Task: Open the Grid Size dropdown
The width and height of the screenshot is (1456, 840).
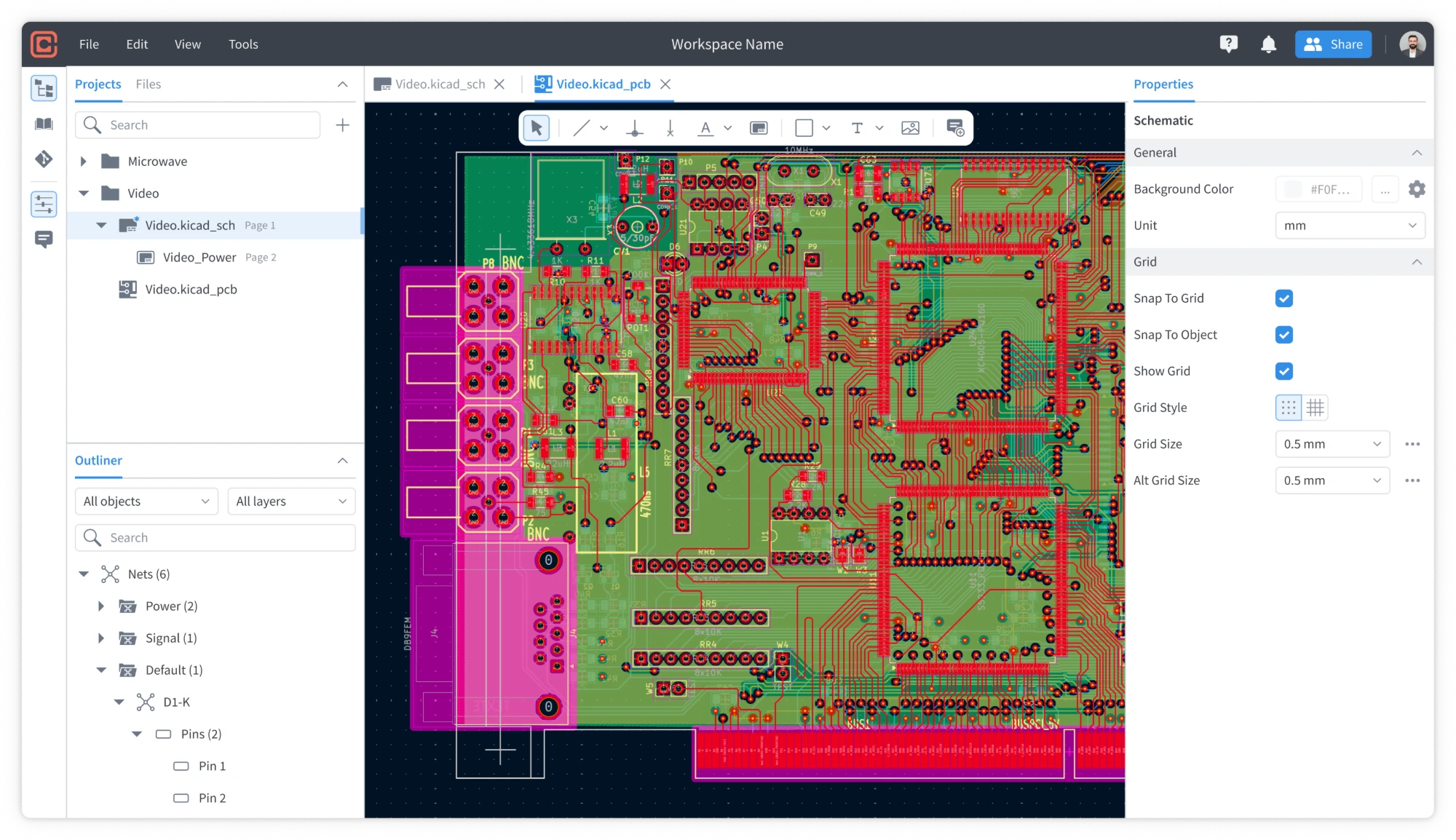Action: point(1332,444)
